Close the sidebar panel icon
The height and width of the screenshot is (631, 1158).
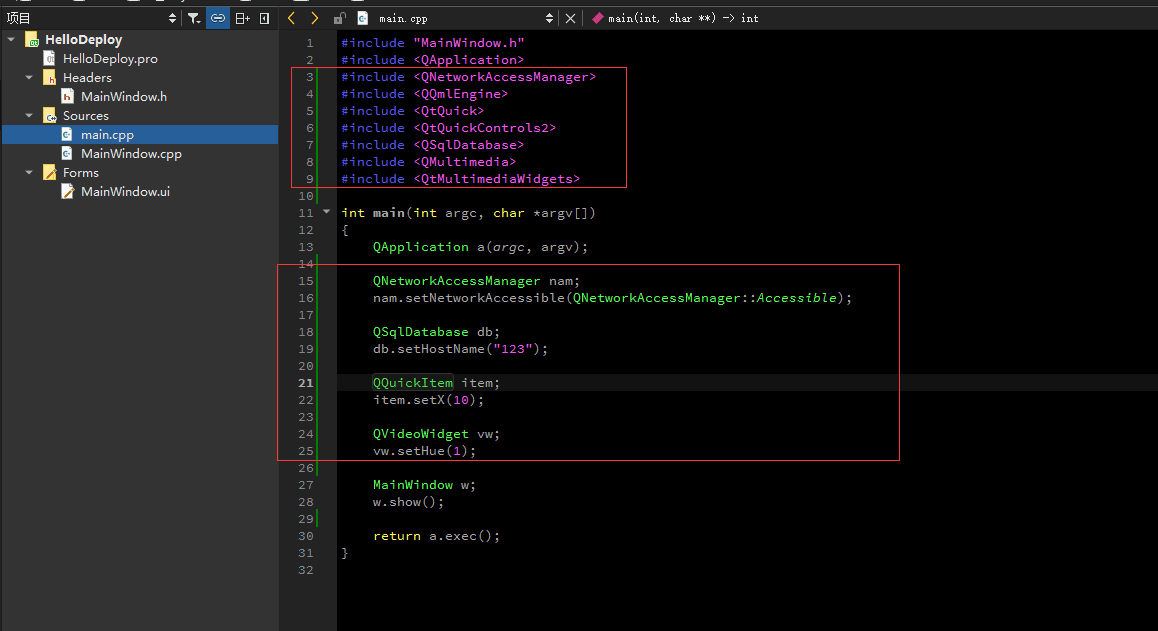coord(264,18)
